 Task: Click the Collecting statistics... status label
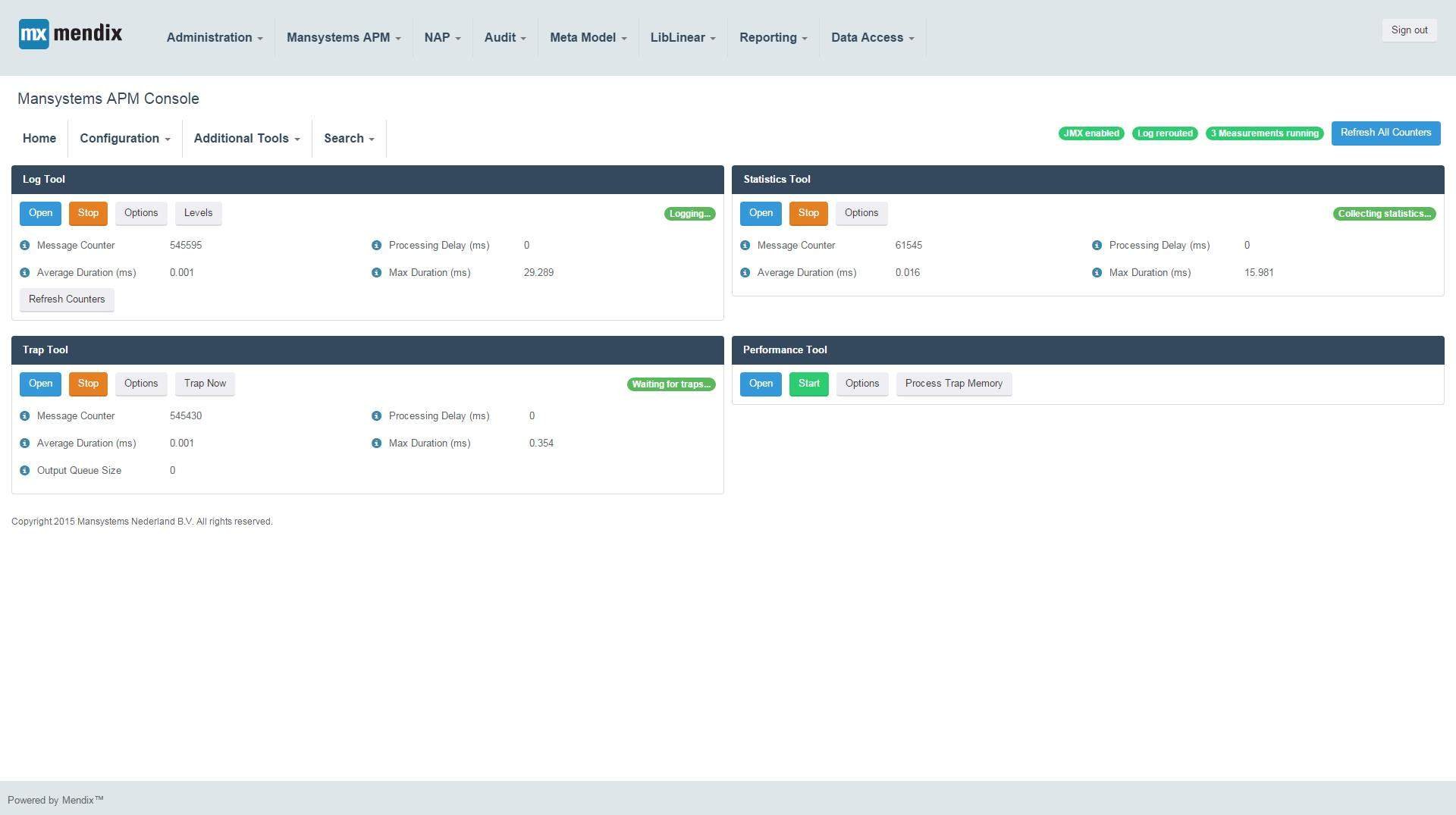pyautogui.click(x=1384, y=214)
